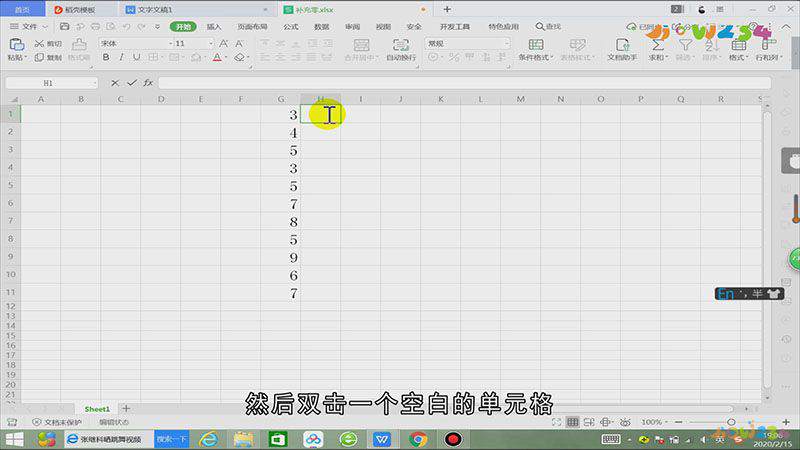Screen dimensions: 800x450
Task: Toggle Bold formatting
Action: point(106,58)
